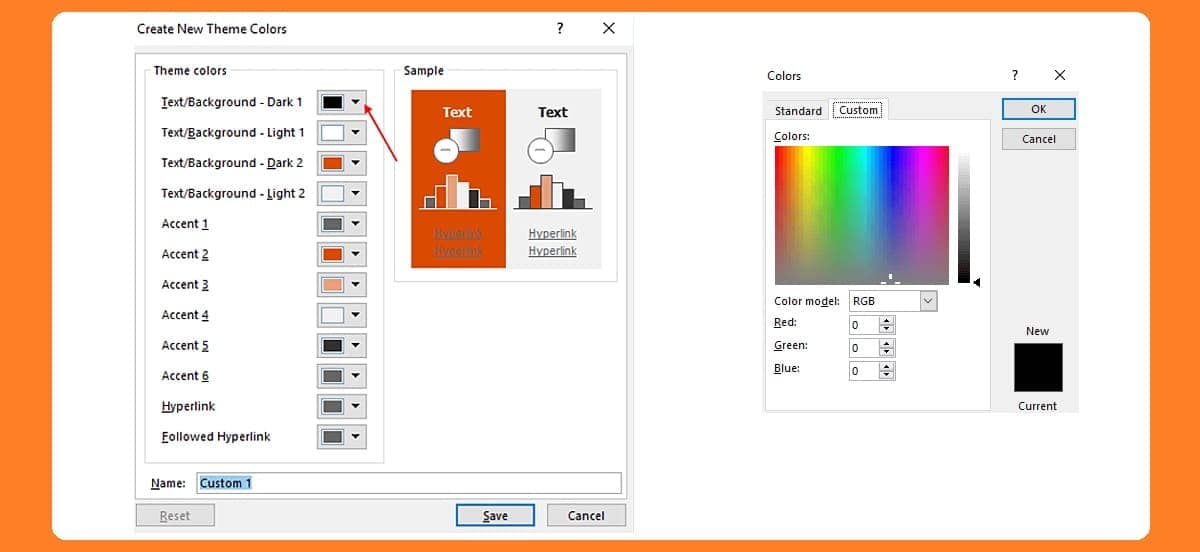Image resolution: width=1200 pixels, height=552 pixels.
Task: Switch to the Standard tab
Action: point(798,111)
